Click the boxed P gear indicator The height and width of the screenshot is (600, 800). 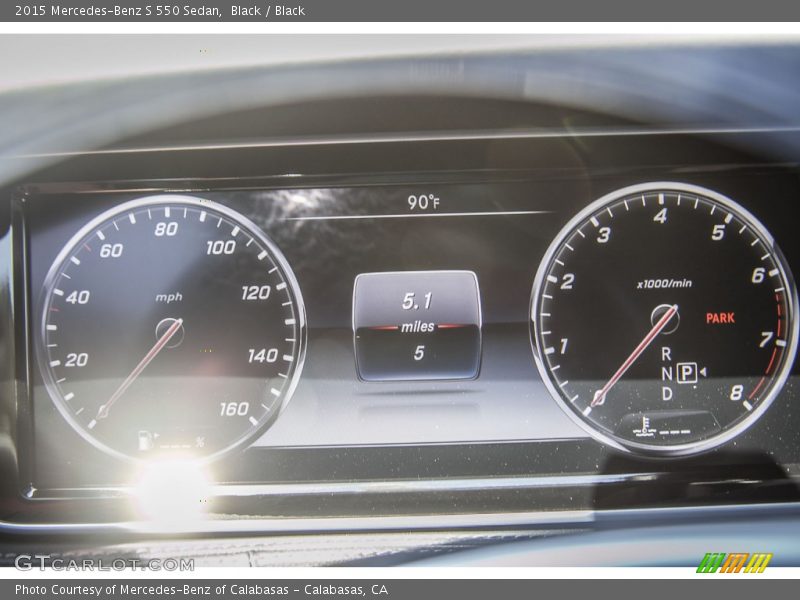[x=687, y=372]
